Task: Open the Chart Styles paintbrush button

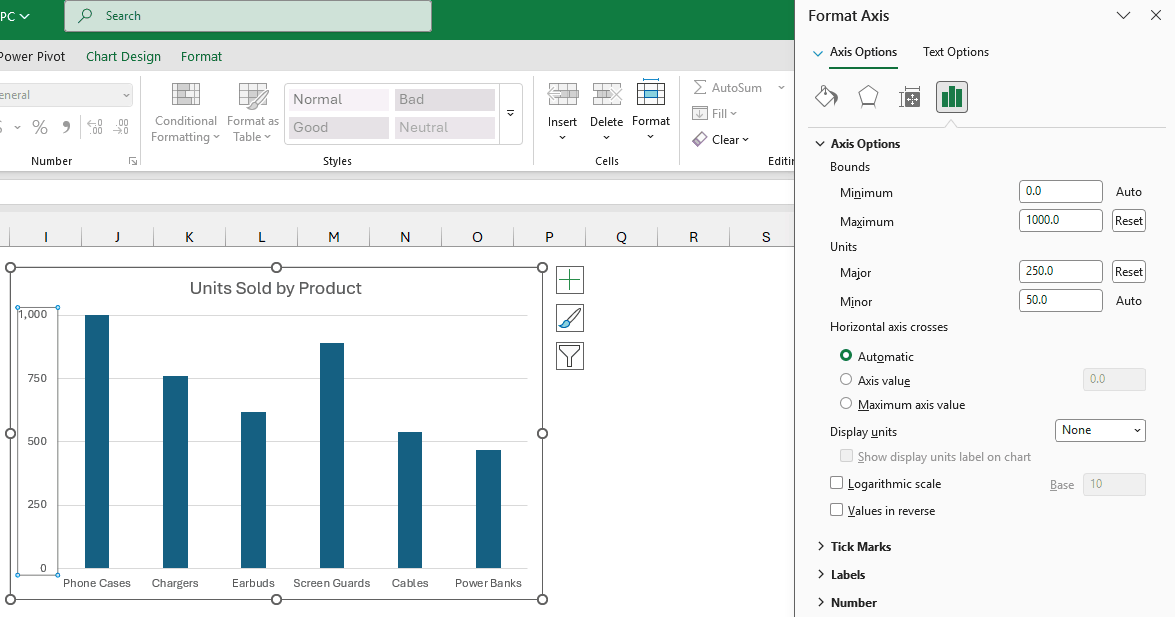Action: click(x=570, y=318)
